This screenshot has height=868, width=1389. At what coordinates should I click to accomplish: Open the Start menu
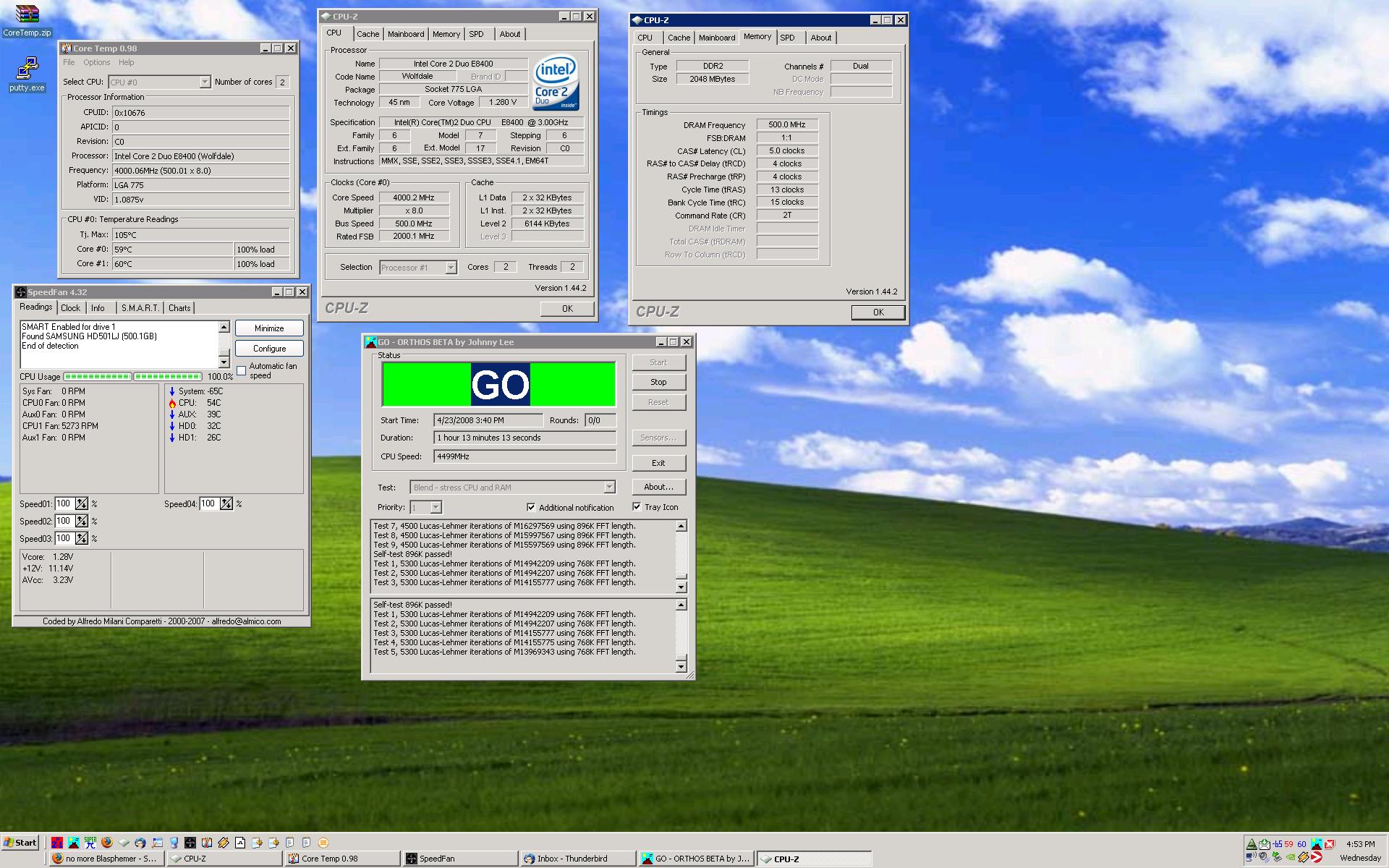(x=20, y=843)
